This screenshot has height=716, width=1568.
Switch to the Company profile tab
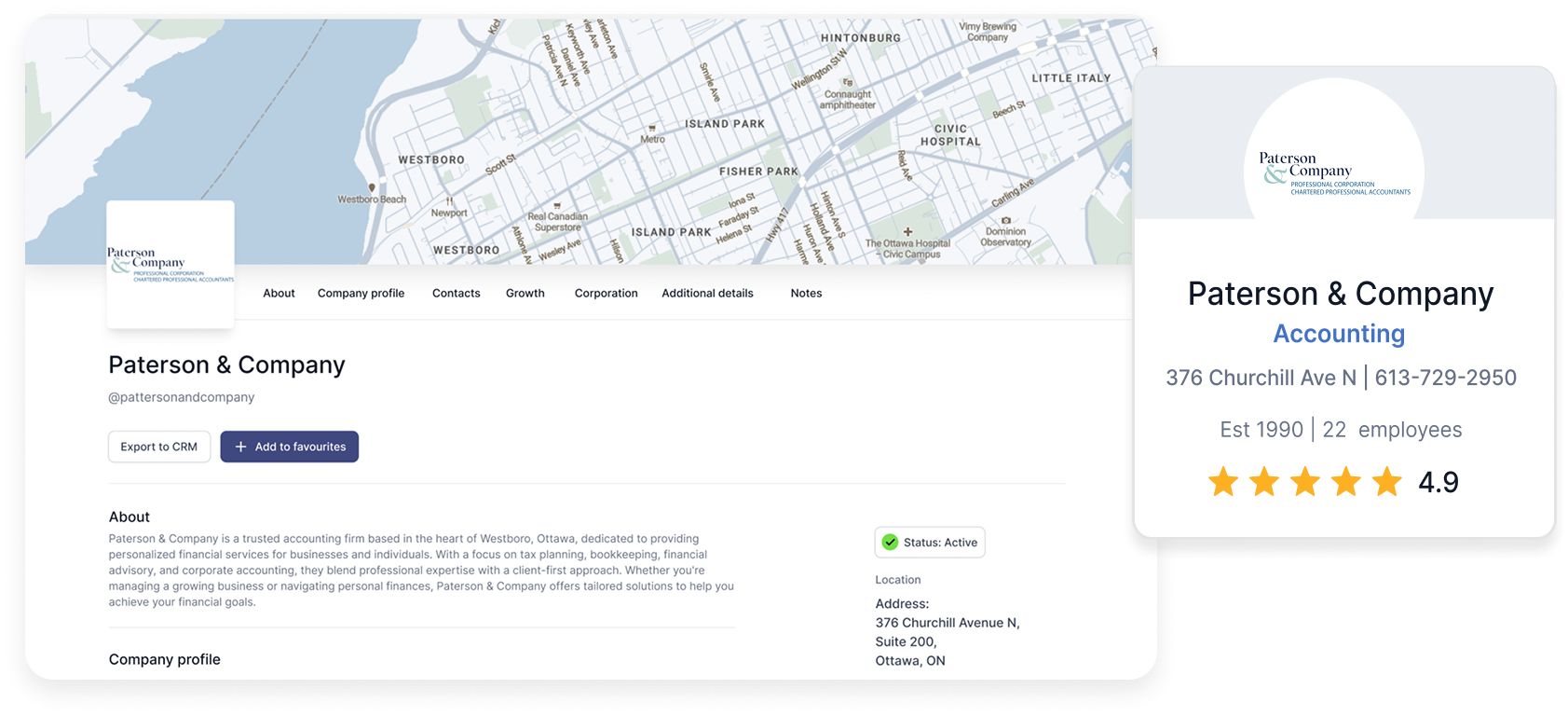[x=361, y=293]
